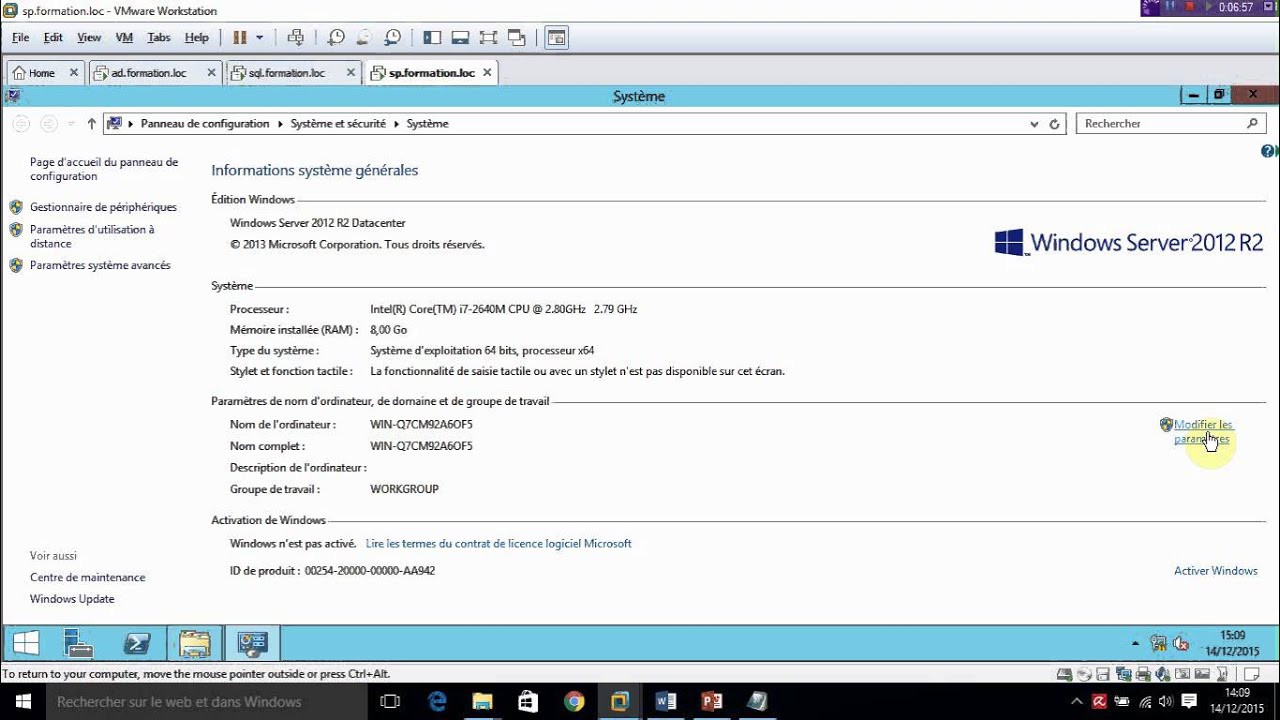Click the Send Ctrl+Alt+Del toolbar icon

pos(295,37)
